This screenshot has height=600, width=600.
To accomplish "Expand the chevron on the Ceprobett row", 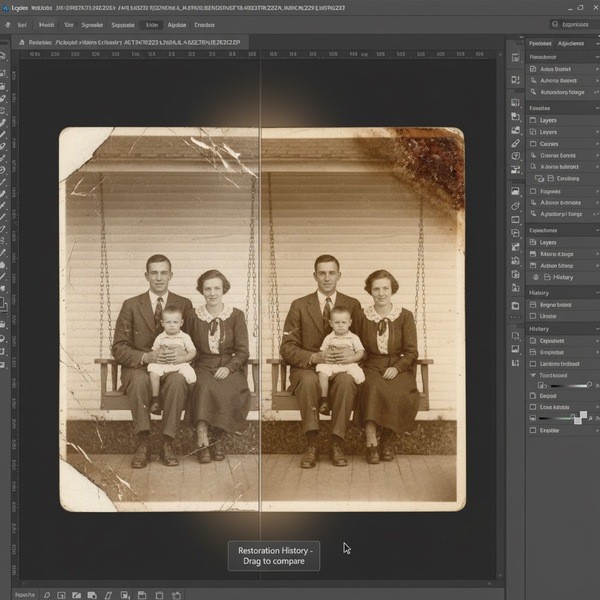I will [x=597, y=341].
